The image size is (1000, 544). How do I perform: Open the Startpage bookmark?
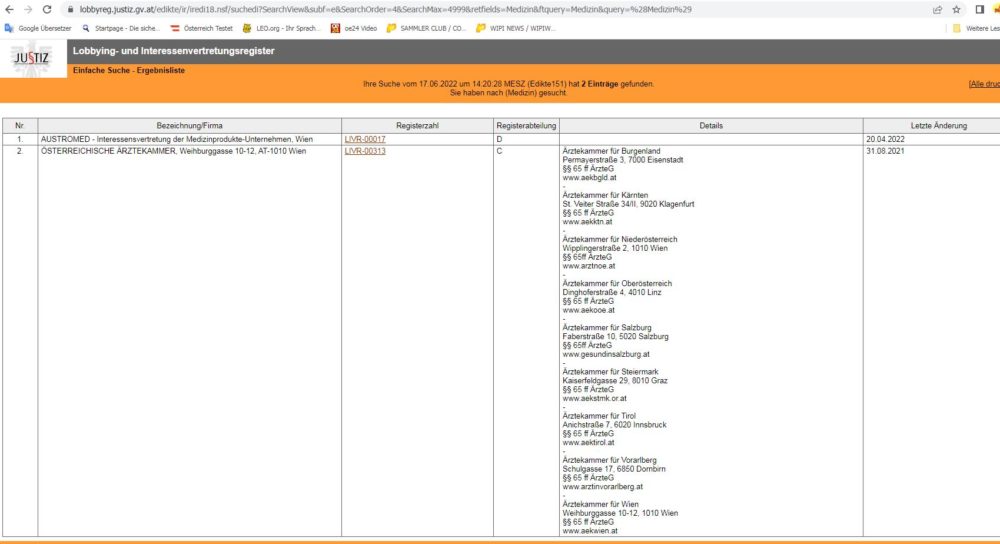(121, 28)
